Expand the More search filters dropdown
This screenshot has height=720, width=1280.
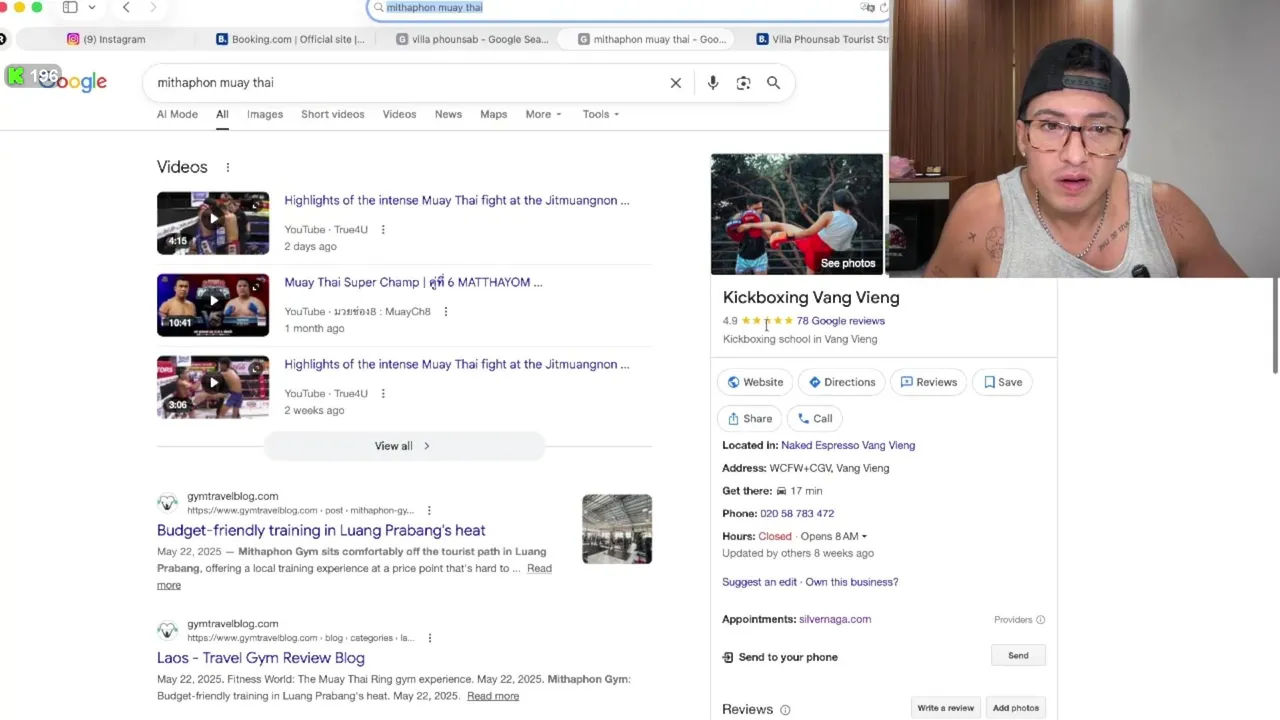coord(543,114)
